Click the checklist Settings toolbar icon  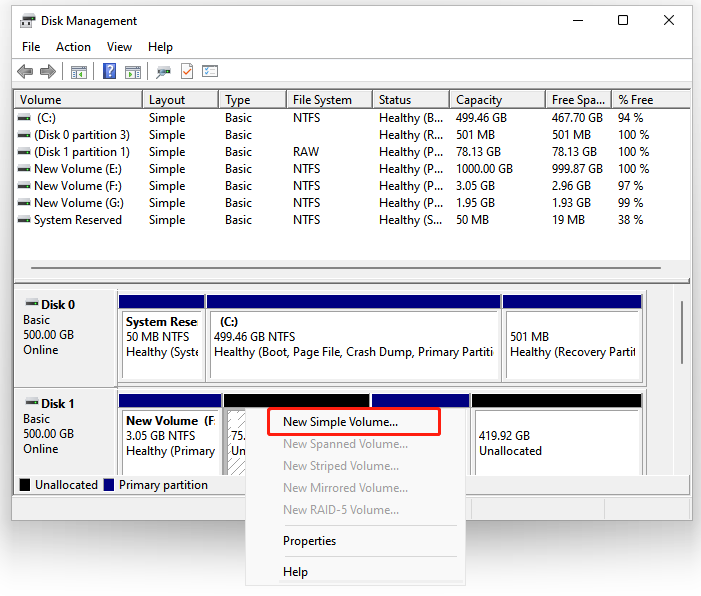(210, 72)
